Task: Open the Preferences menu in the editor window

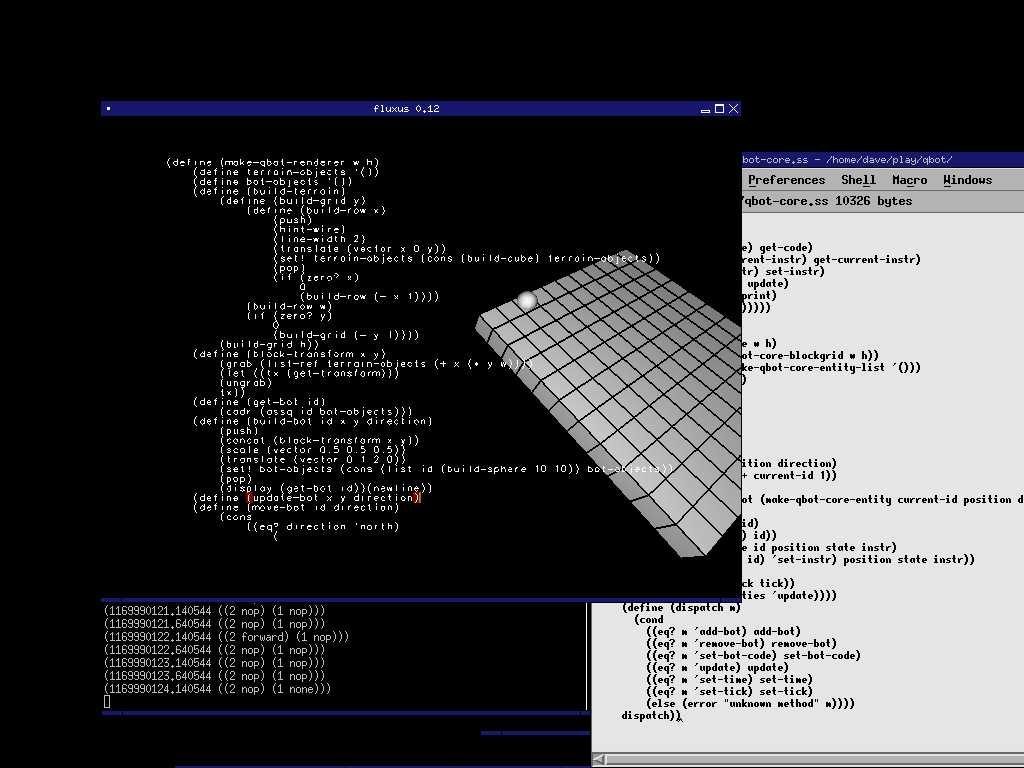Action: pyautogui.click(x=786, y=180)
